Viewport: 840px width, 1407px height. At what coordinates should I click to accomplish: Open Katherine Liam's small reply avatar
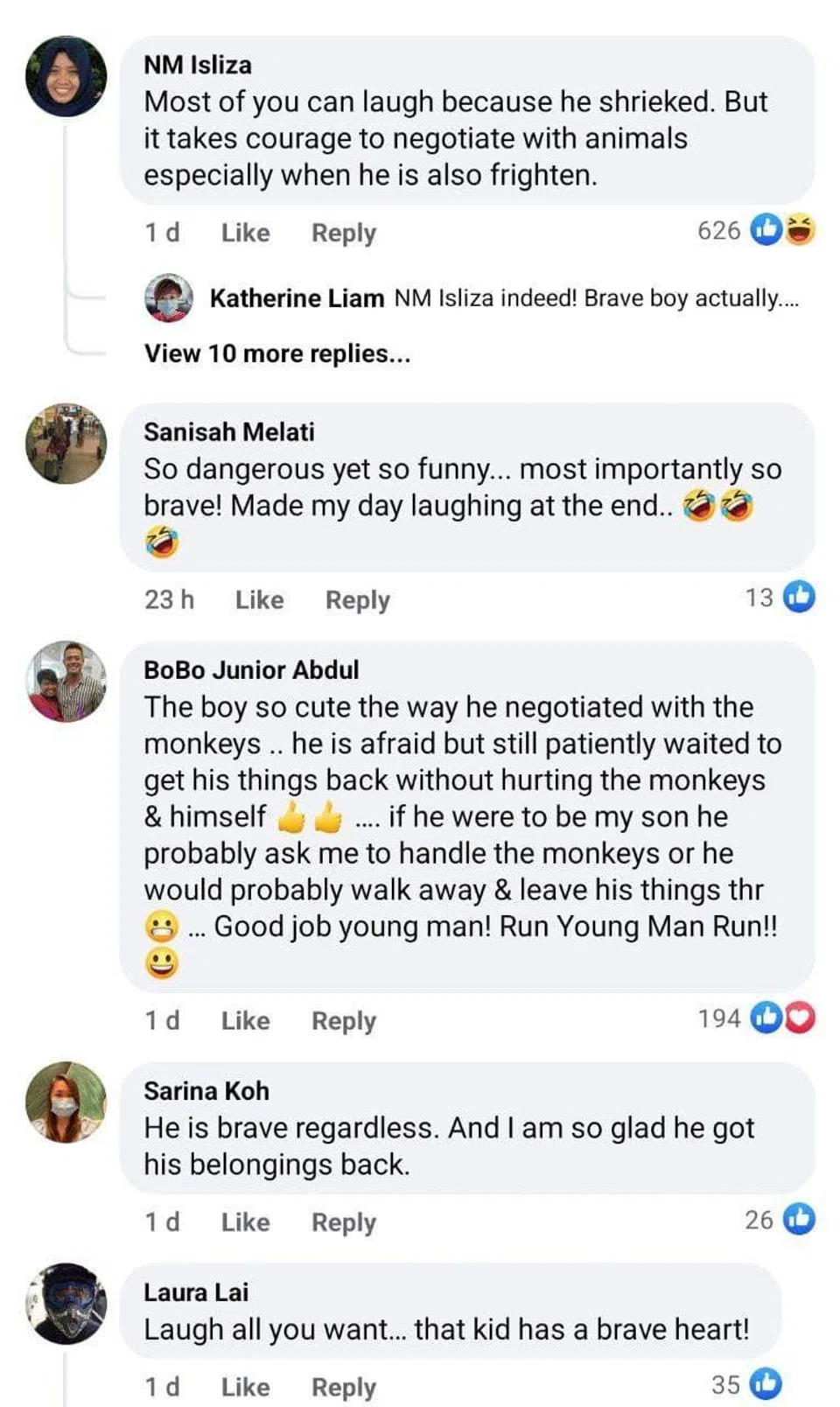point(168,297)
